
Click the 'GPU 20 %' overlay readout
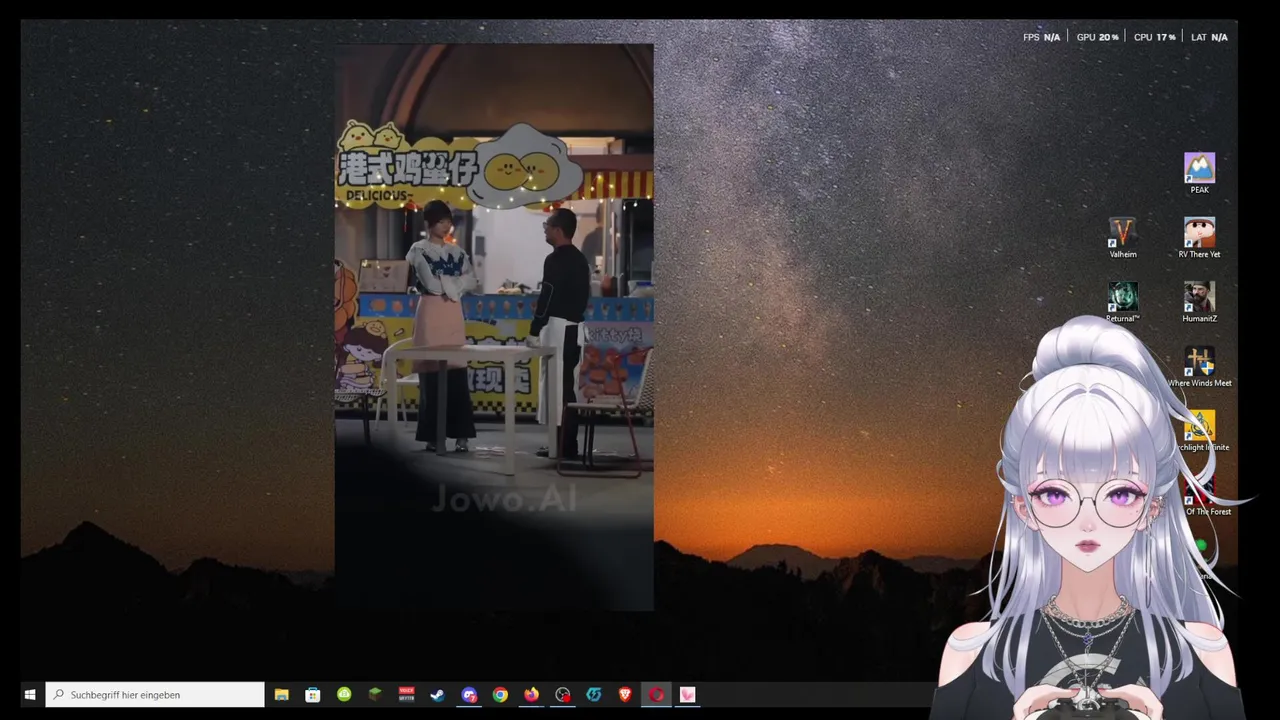pyautogui.click(x=1097, y=37)
